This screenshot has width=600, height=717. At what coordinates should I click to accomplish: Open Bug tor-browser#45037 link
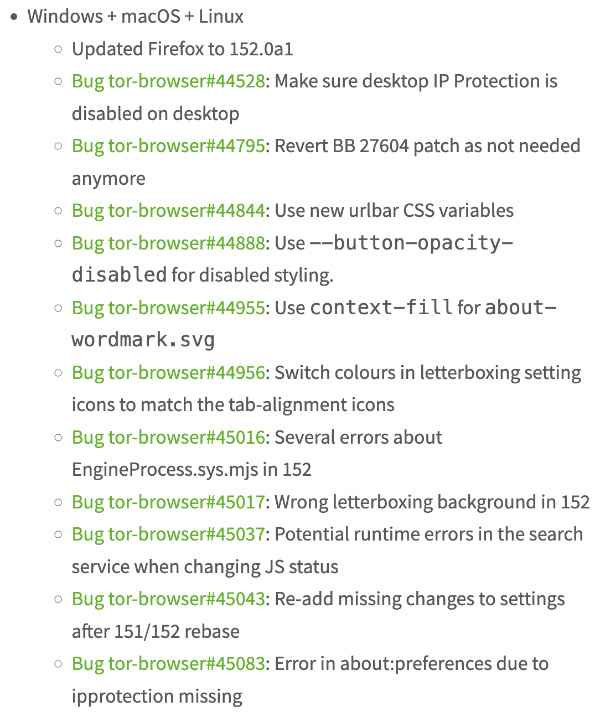[x=168, y=535]
